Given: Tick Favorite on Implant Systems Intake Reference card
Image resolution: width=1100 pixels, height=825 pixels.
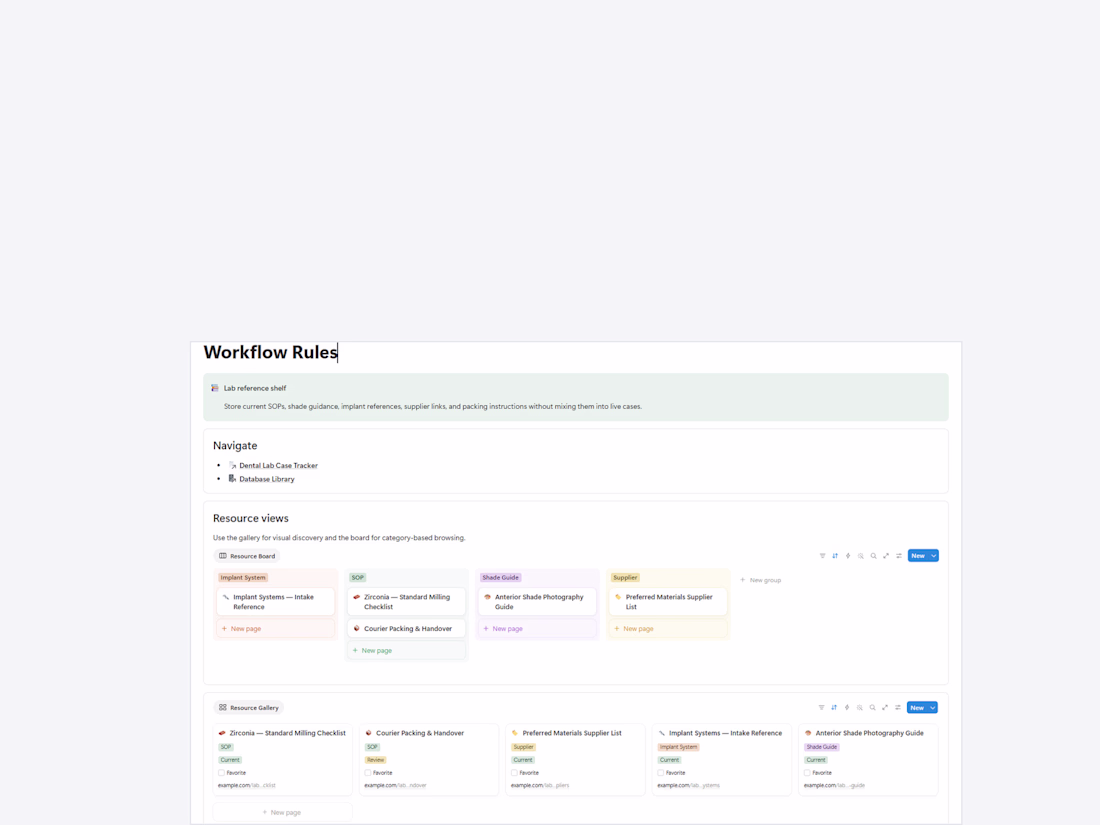Looking at the screenshot, I should coord(661,772).
